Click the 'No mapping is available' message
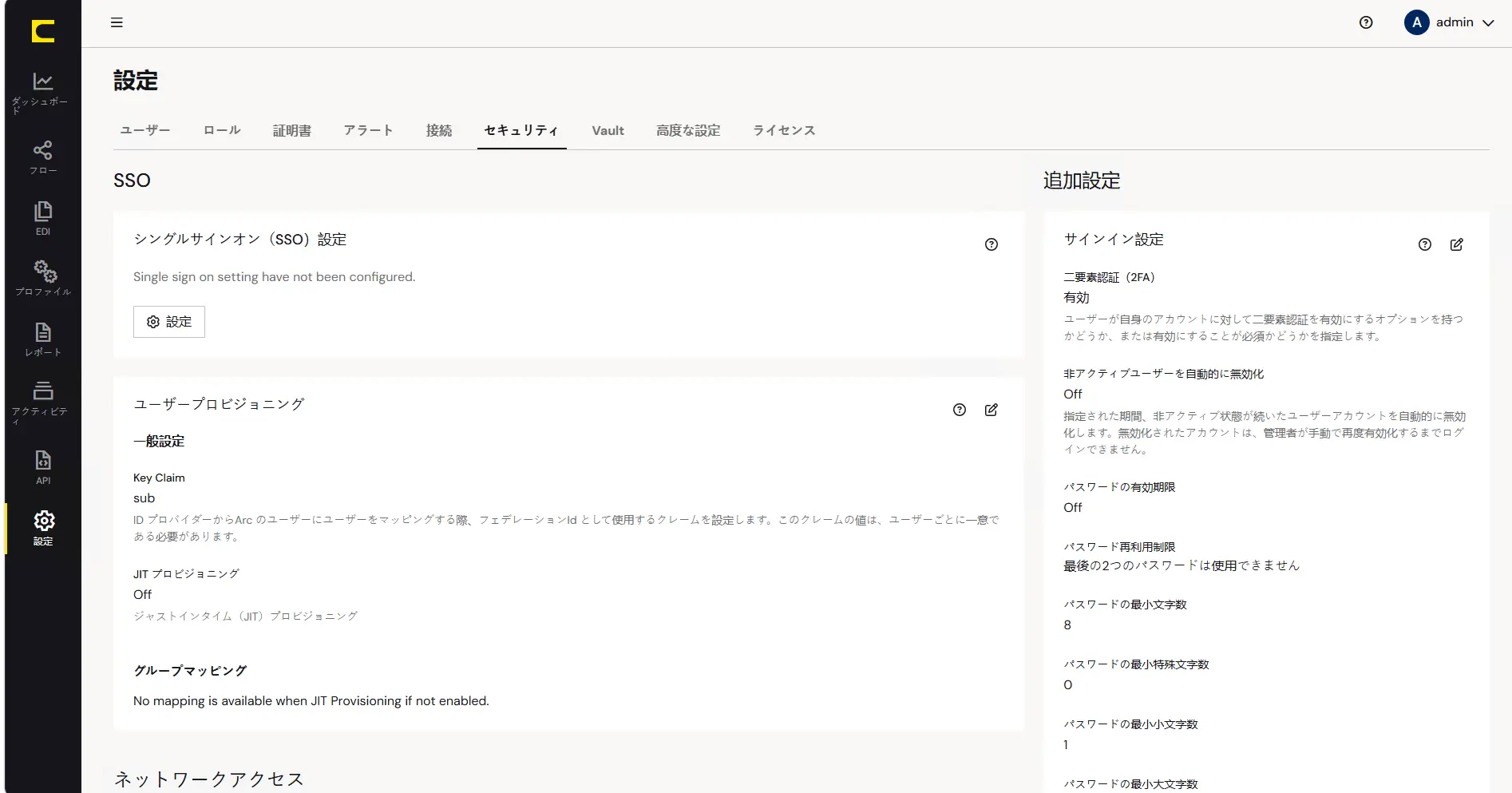Image resolution: width=1512 pixels, height=793 pixels. click(311, 701)
